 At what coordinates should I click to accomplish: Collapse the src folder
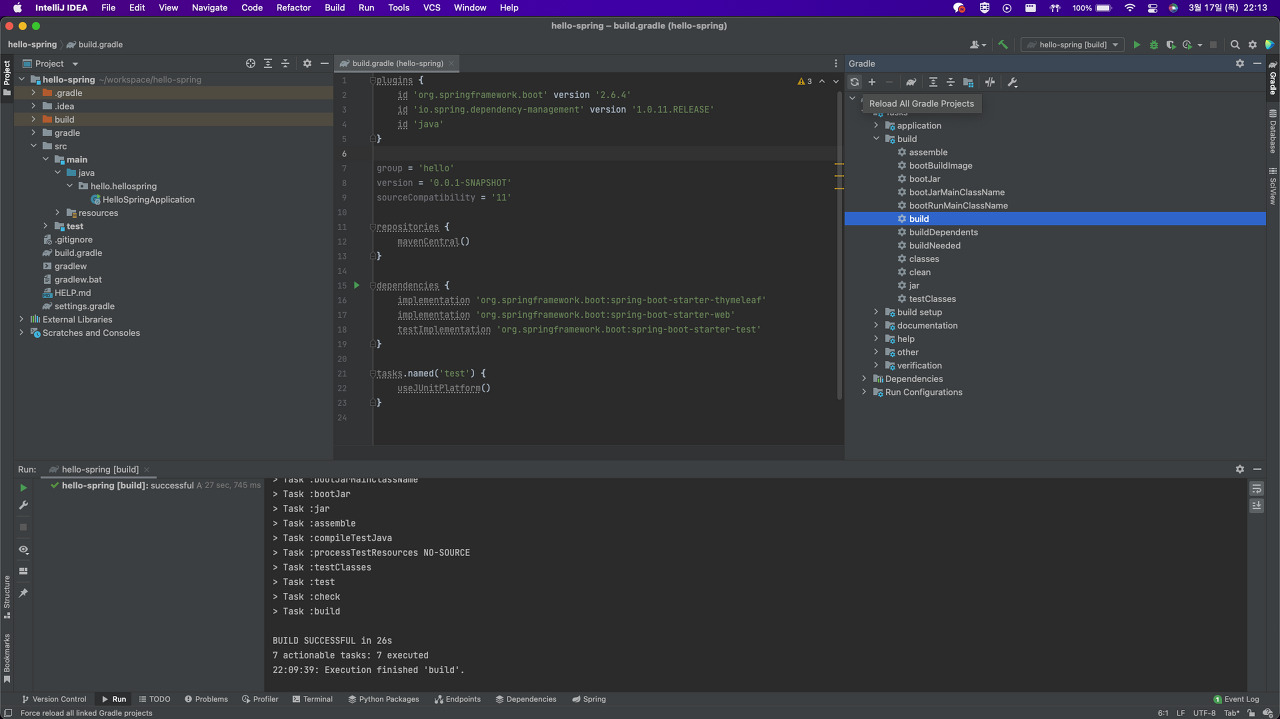click(33, 146)
